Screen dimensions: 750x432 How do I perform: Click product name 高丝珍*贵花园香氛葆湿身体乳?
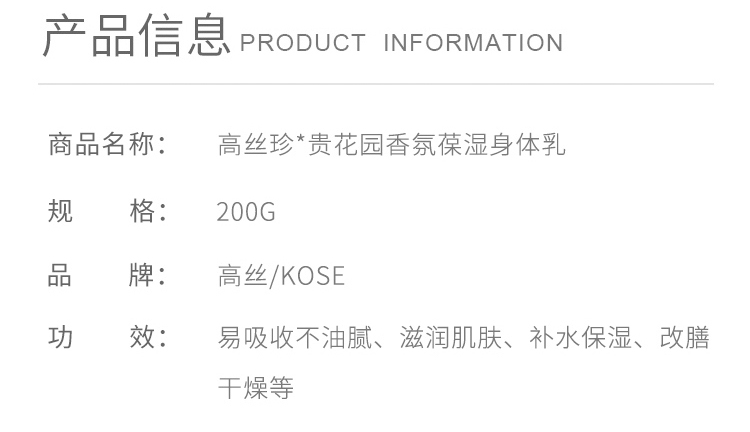(391, 144)
